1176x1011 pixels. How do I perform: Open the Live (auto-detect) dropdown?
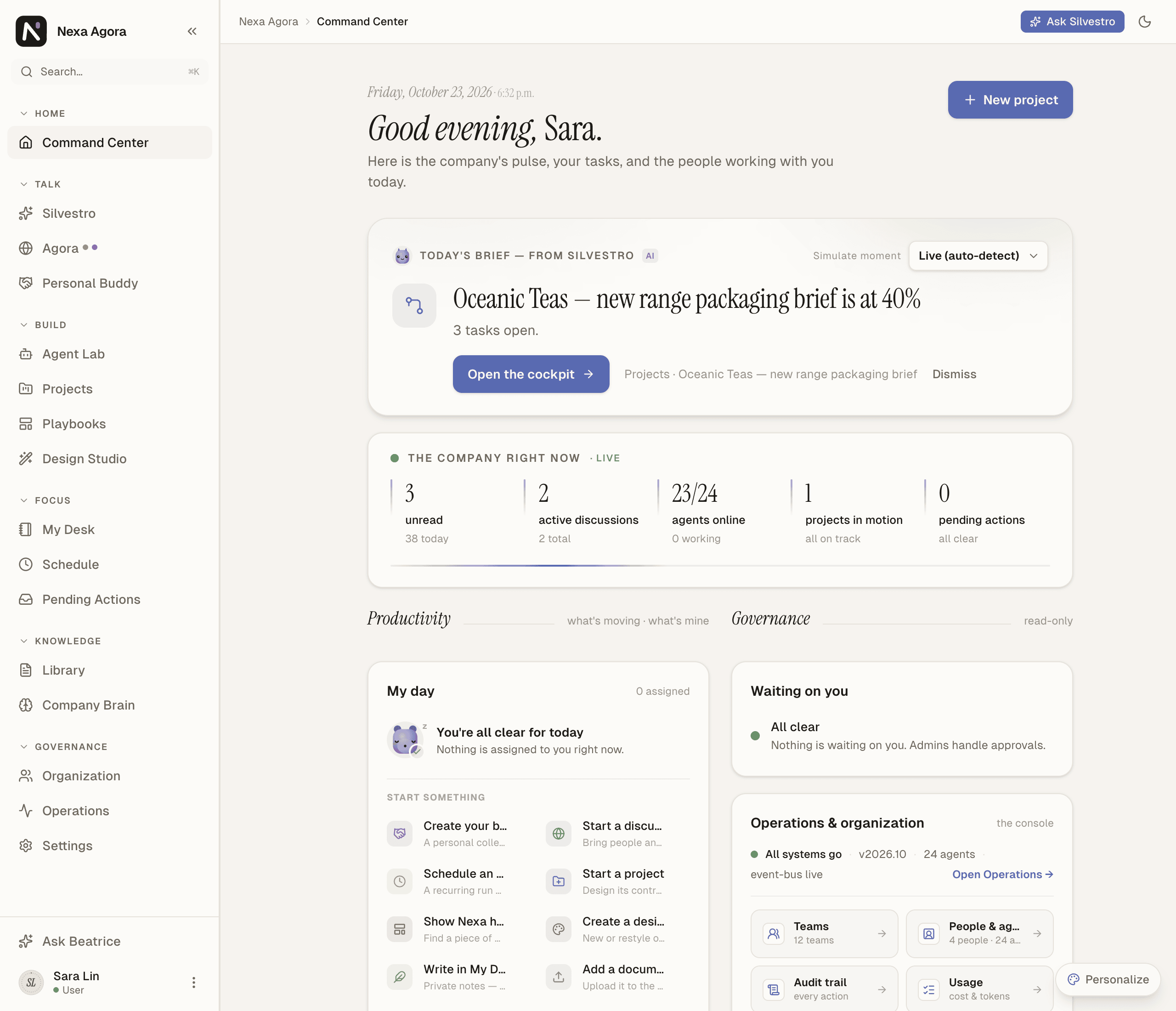coord(978,256)
